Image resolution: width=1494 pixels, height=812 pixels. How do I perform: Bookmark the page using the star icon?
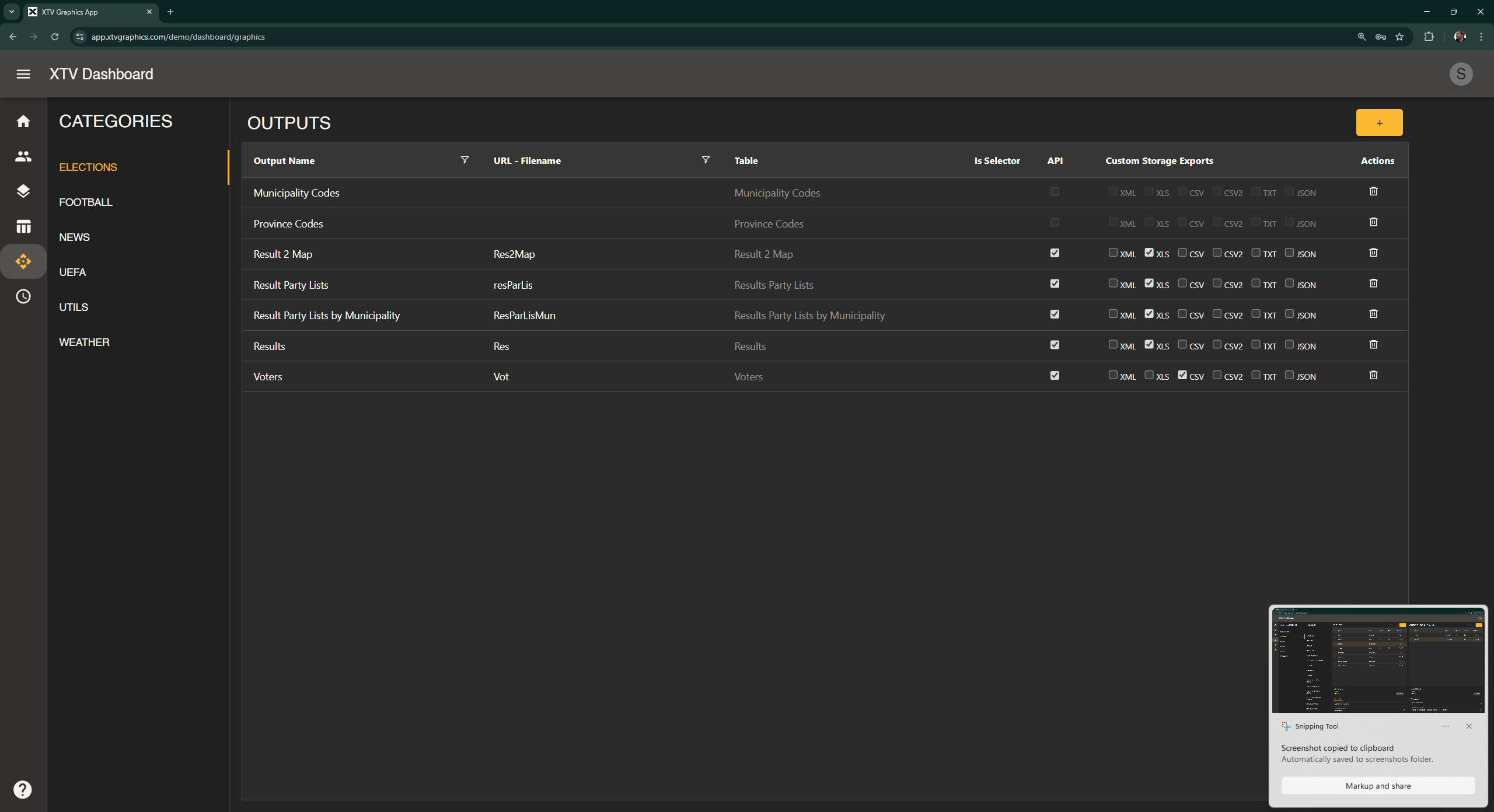(x=1399, y=37)
